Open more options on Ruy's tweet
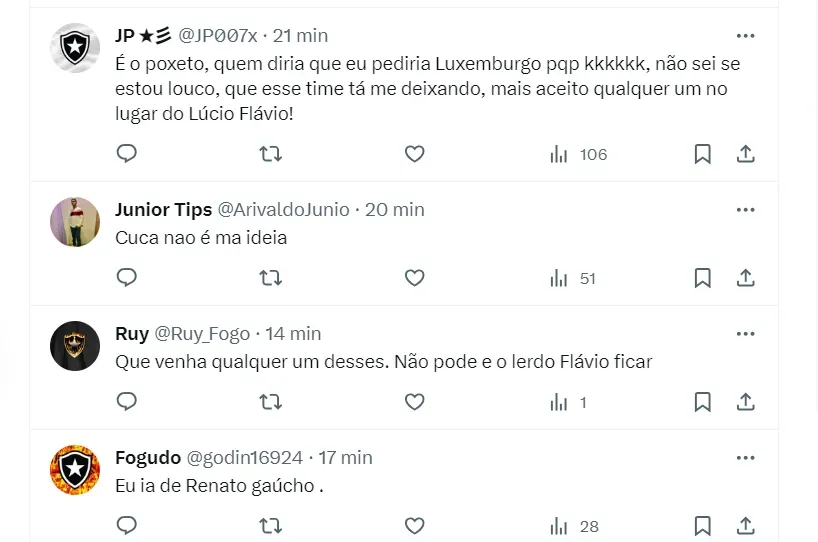 (x=745, y=333)
